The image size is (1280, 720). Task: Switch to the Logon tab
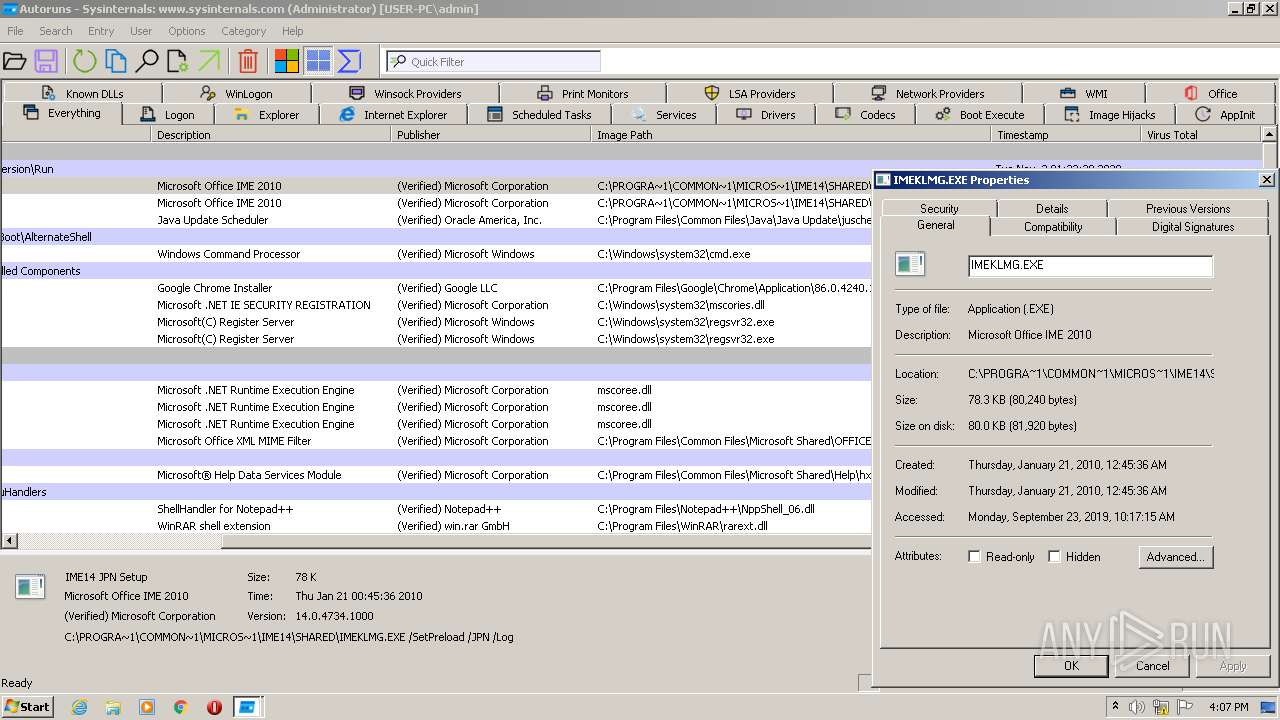tap(167, 115)
